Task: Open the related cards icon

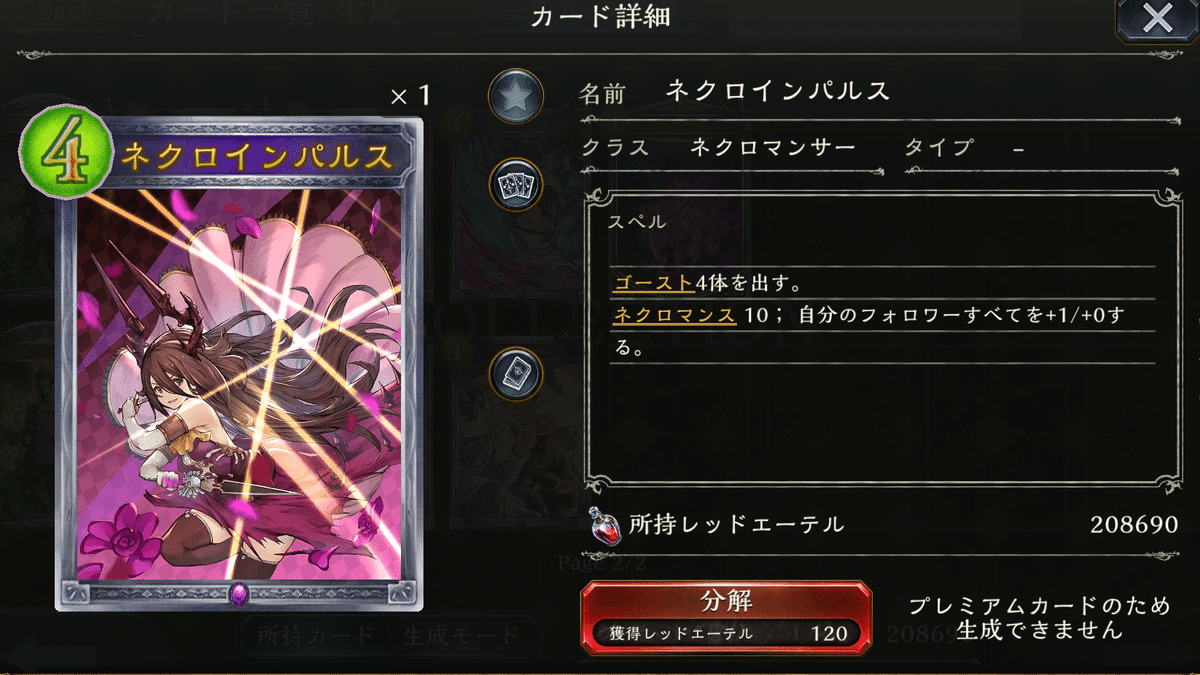Action: [x=516, y=184]
